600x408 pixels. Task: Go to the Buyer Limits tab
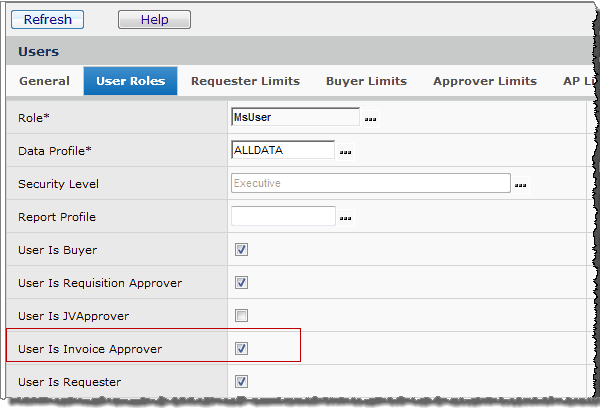(x=366, y=81)
